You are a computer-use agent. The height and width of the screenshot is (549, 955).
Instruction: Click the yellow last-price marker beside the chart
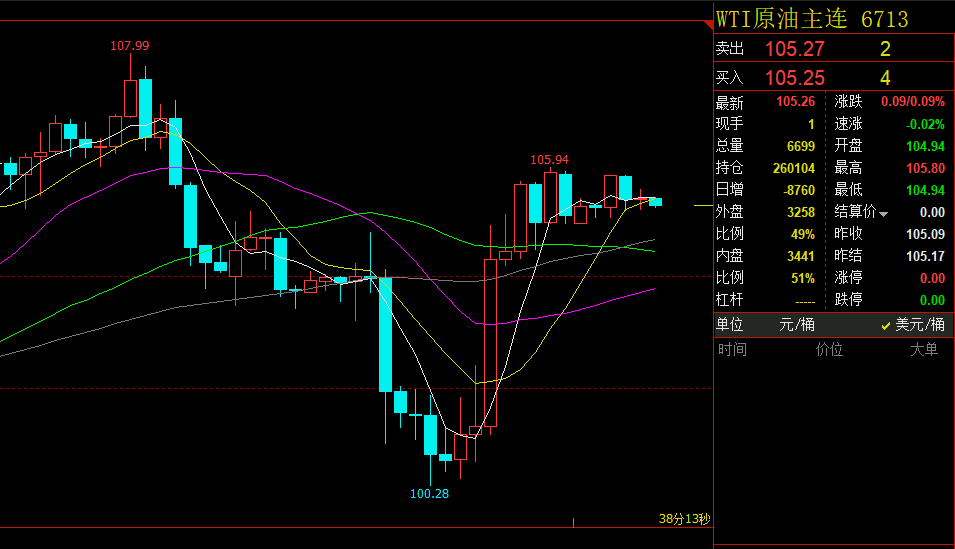point(703,206)
